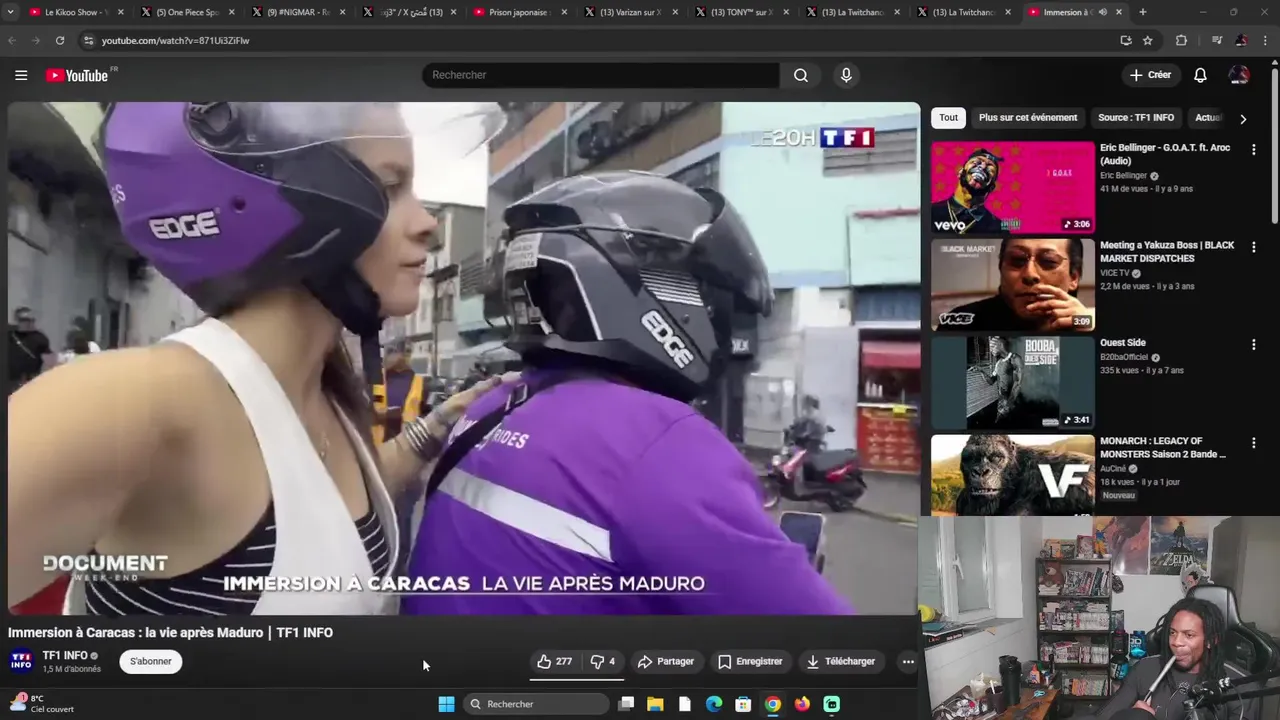Open the TF1 INFO channel name link

pyautogui.click(x=65, y=655)
